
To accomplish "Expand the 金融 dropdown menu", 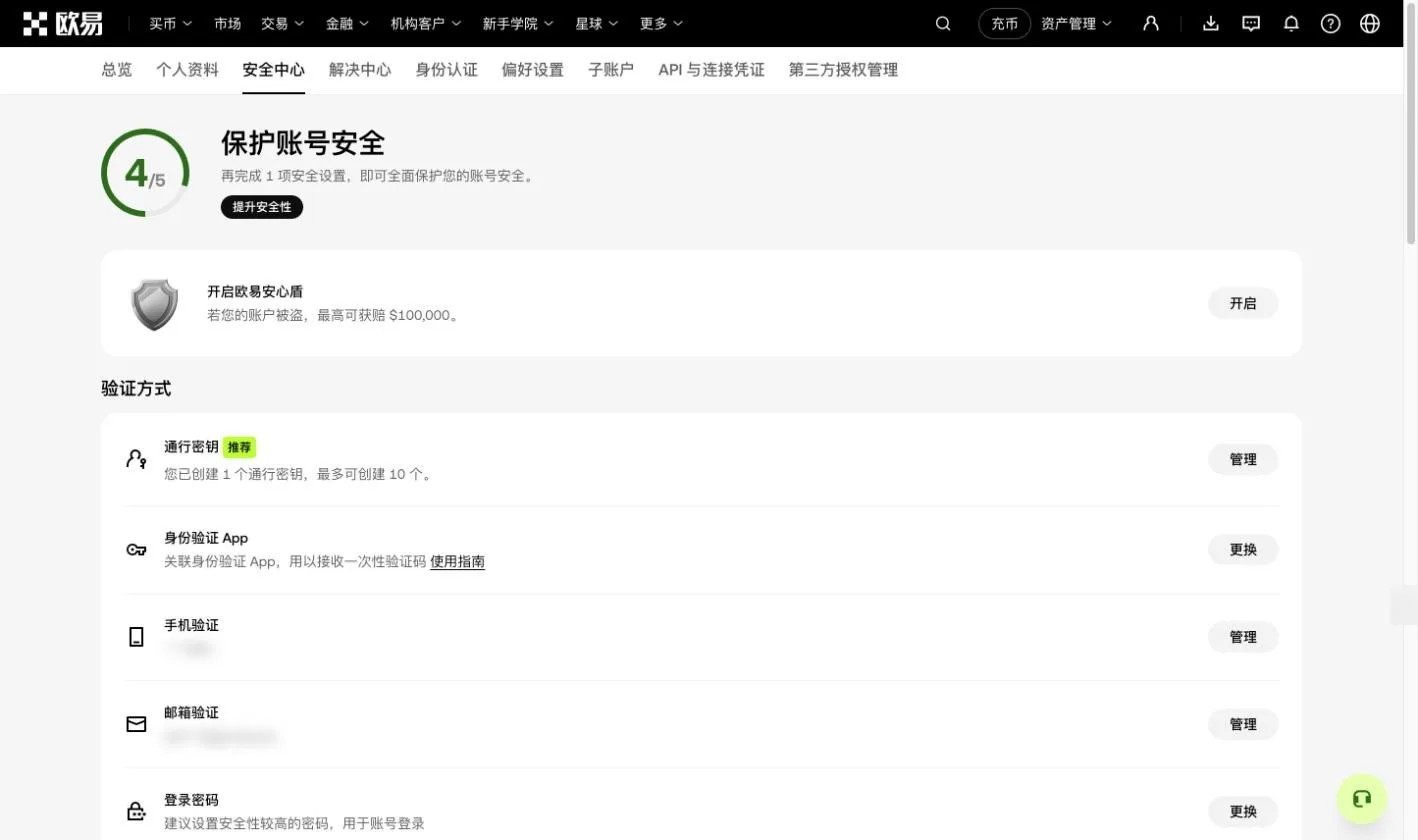I will [348, 23].
